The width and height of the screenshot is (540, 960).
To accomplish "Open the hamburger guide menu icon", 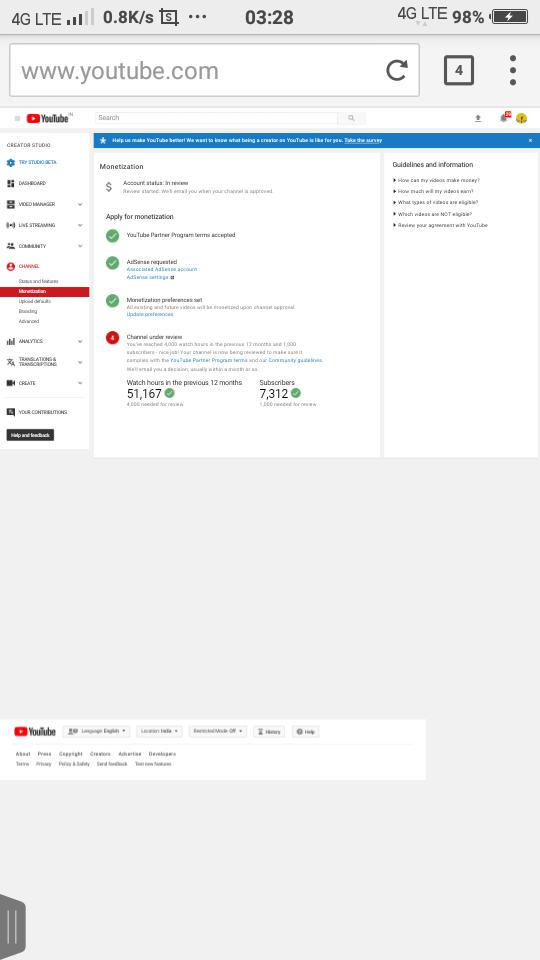I will tap(17, 118).
